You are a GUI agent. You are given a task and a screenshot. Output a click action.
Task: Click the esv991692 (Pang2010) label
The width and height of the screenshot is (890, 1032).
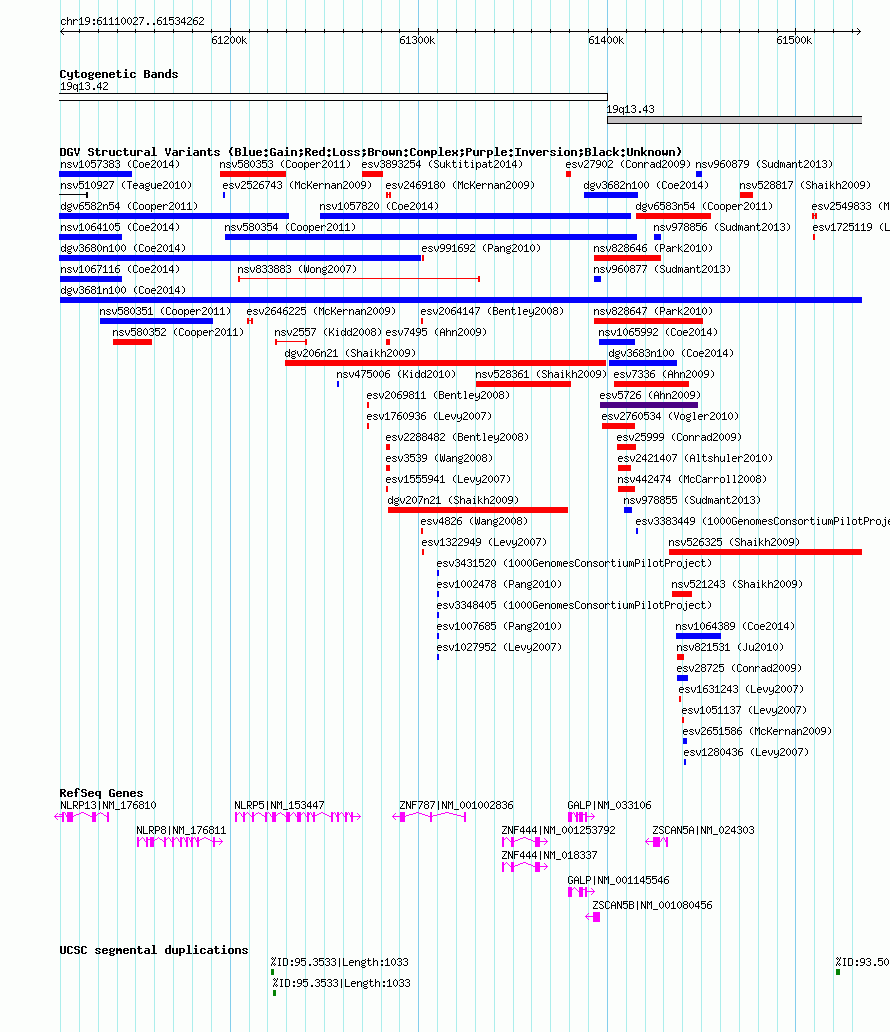pos(481,249)
